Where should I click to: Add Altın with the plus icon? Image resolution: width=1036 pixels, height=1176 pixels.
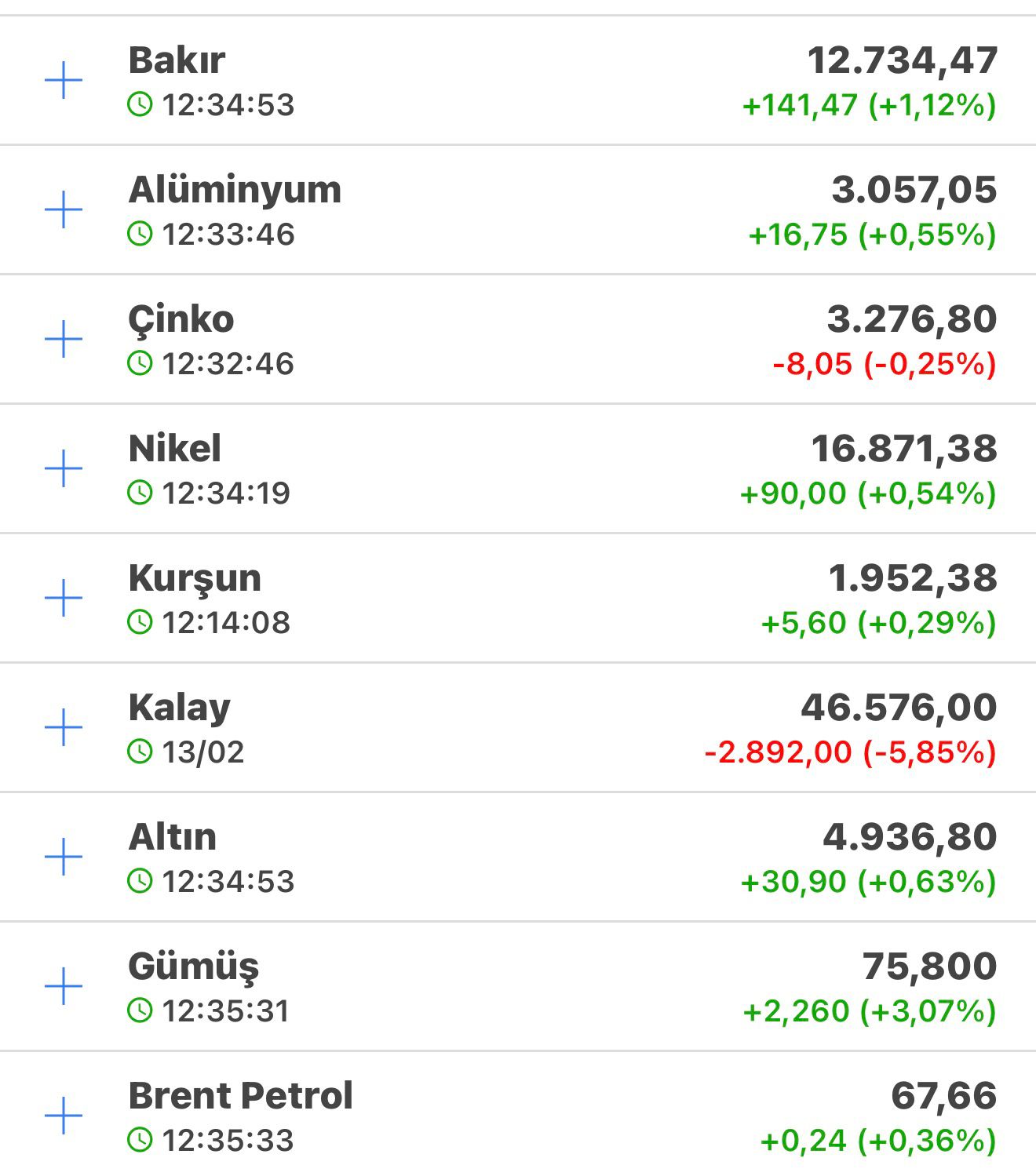coord(64,857)
